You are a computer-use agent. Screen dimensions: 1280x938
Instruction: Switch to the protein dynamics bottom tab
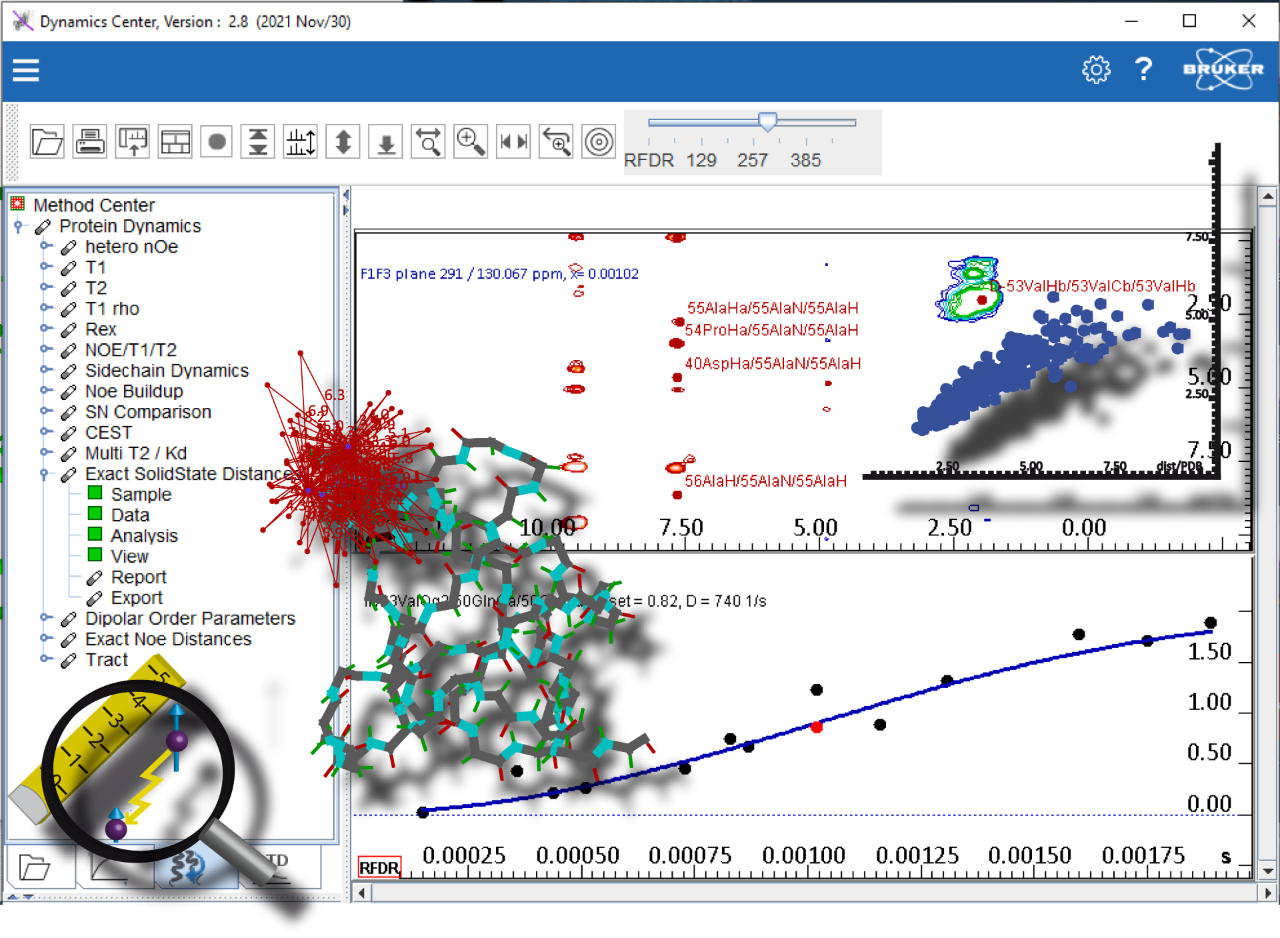(x=196, y=866)
